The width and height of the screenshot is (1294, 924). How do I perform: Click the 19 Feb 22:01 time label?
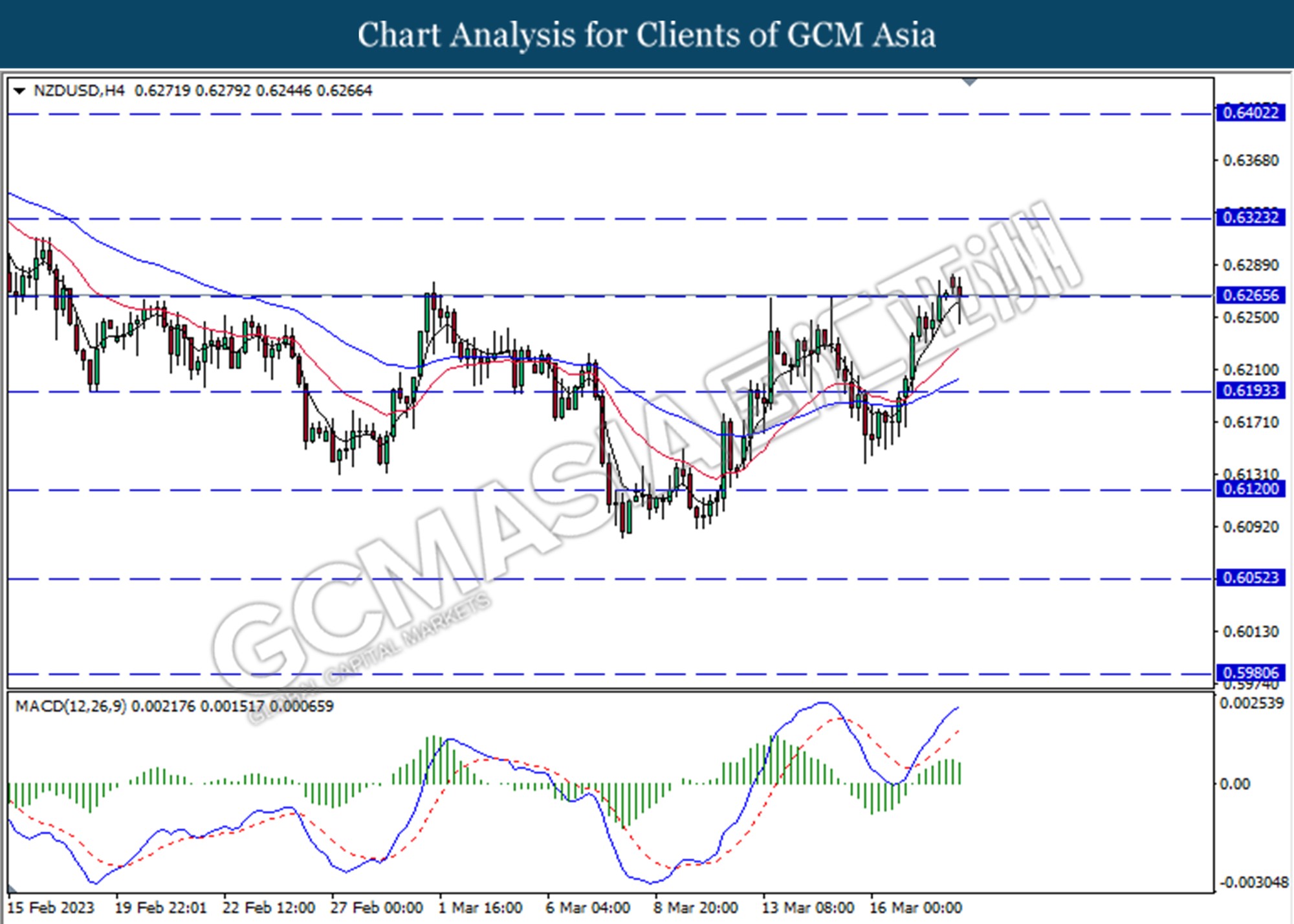click(x=161, y=908)
